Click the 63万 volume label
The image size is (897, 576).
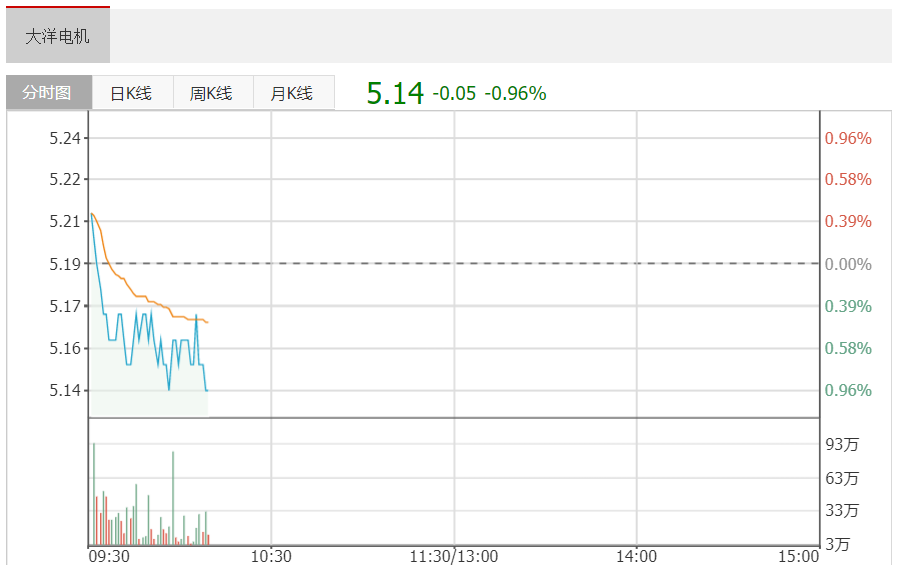pos(842,478)
